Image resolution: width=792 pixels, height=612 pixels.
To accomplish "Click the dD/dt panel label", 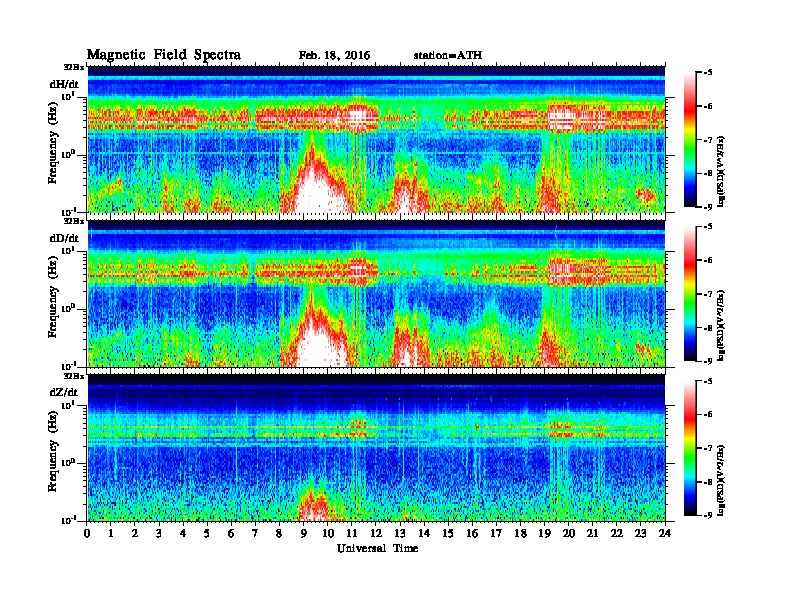I will [64, 238].
